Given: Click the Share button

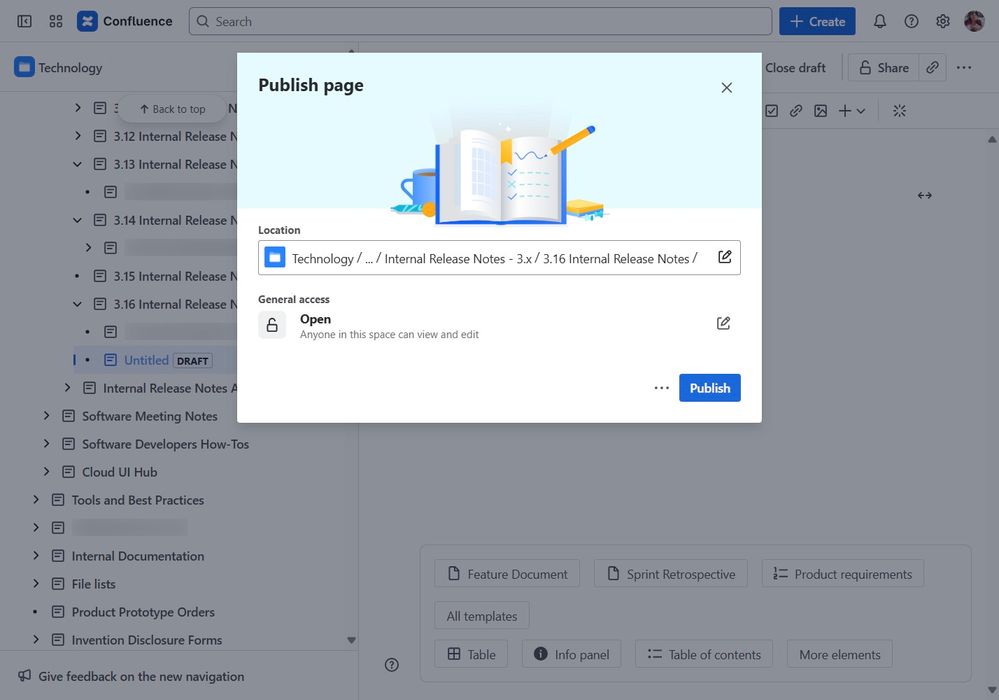Looking at the screenshot, I should [884, 68].
